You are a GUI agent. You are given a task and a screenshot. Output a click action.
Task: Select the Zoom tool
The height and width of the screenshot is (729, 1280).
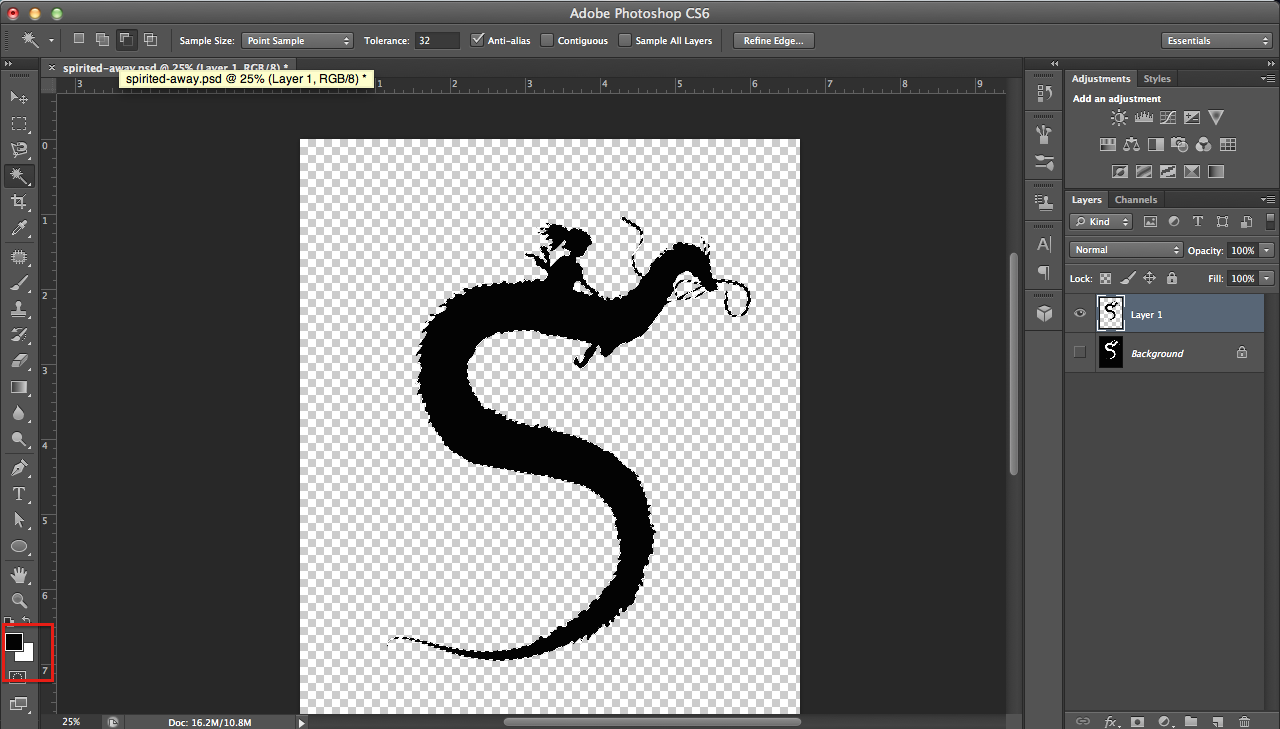19,601
